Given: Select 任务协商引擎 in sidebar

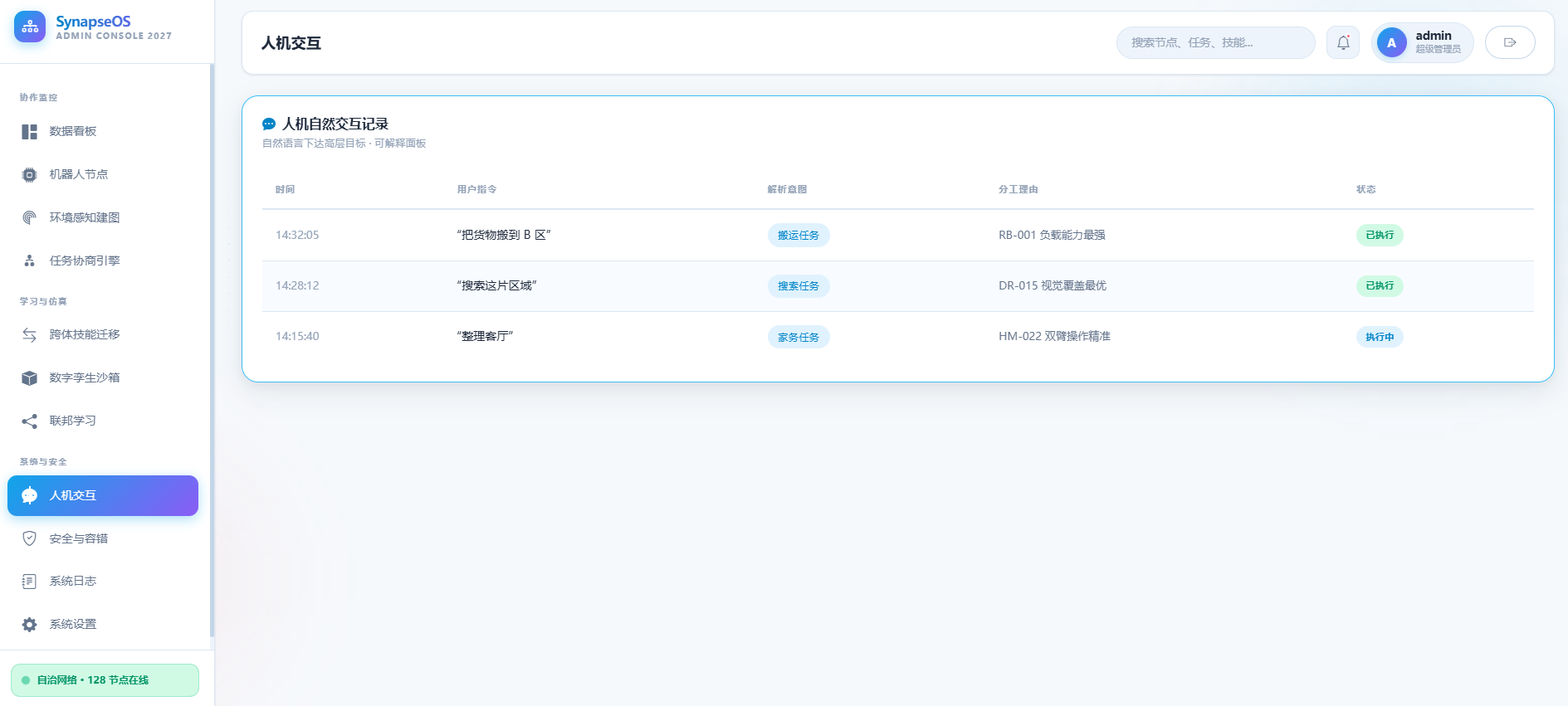Looking at the screenshot, I should point(103,260).
